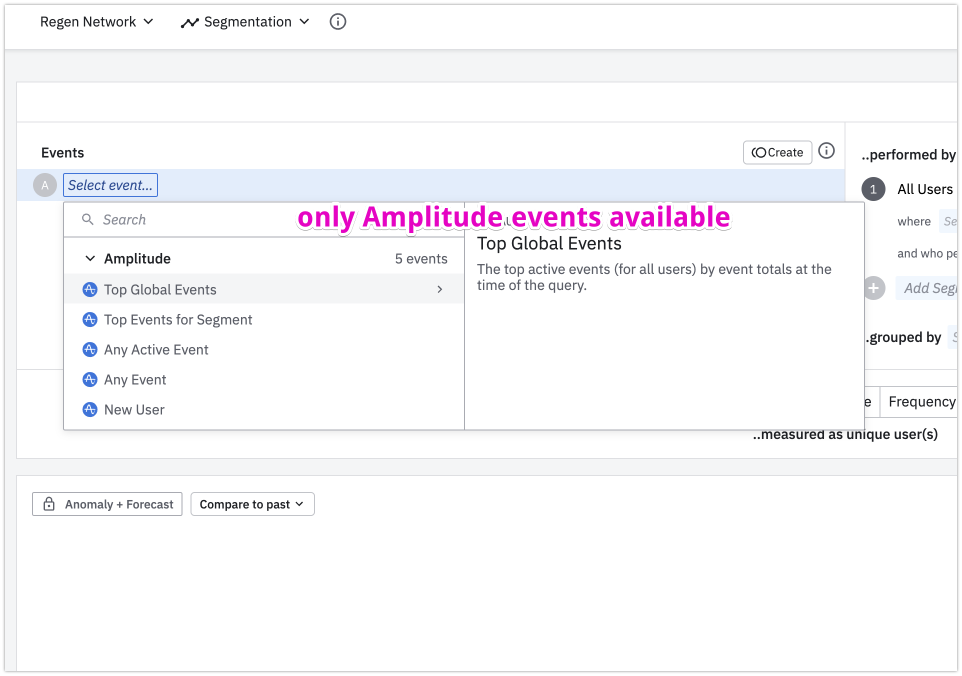Screen dimensions: 962x676
Task: Click the where property selector
Action: [949, 221]
